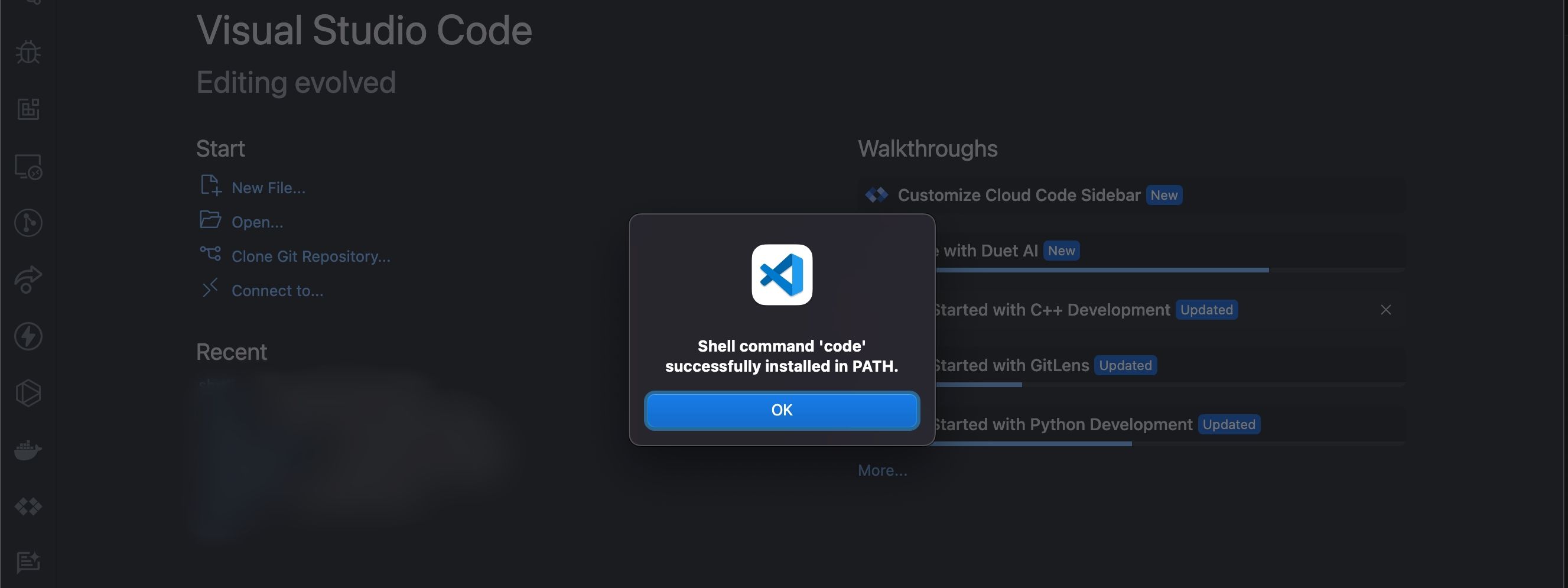1568x588 pixels.
Task: Dismiss the C++ Development walkthrough
Action: 1386,310
